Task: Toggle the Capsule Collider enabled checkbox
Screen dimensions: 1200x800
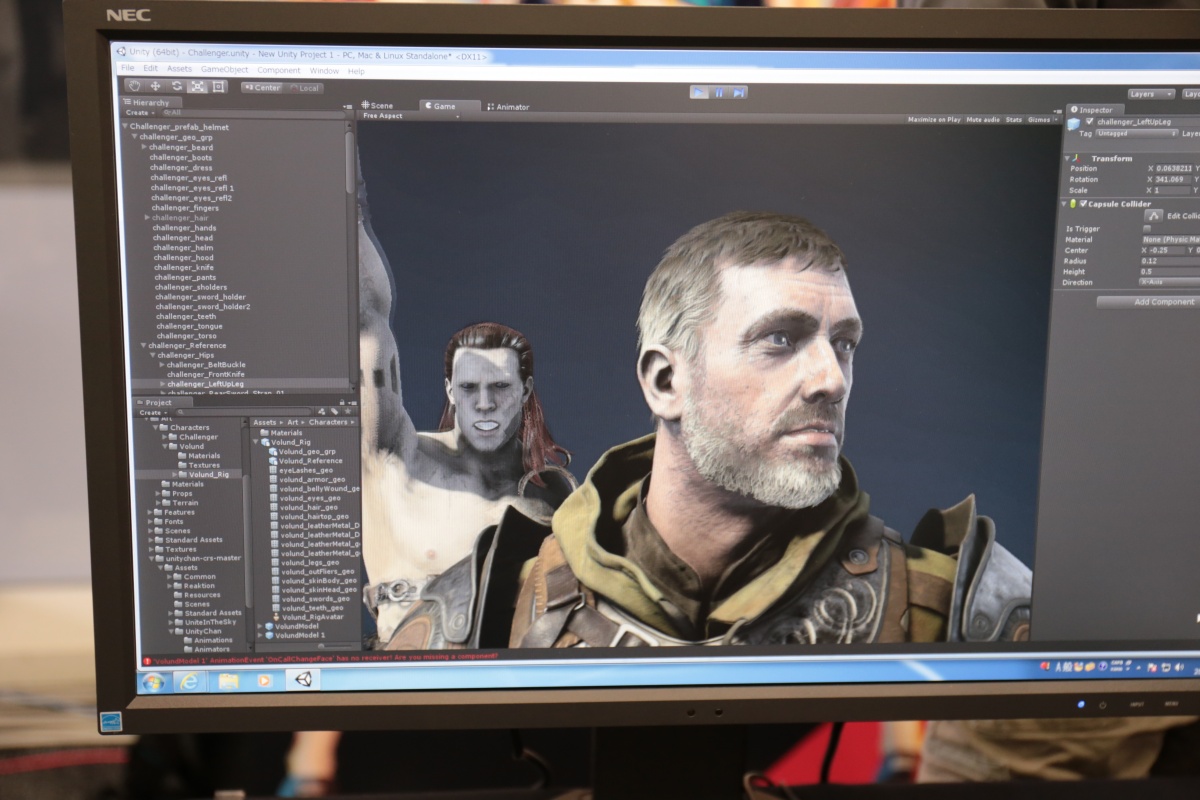Action: click(x=1083, y=203)
